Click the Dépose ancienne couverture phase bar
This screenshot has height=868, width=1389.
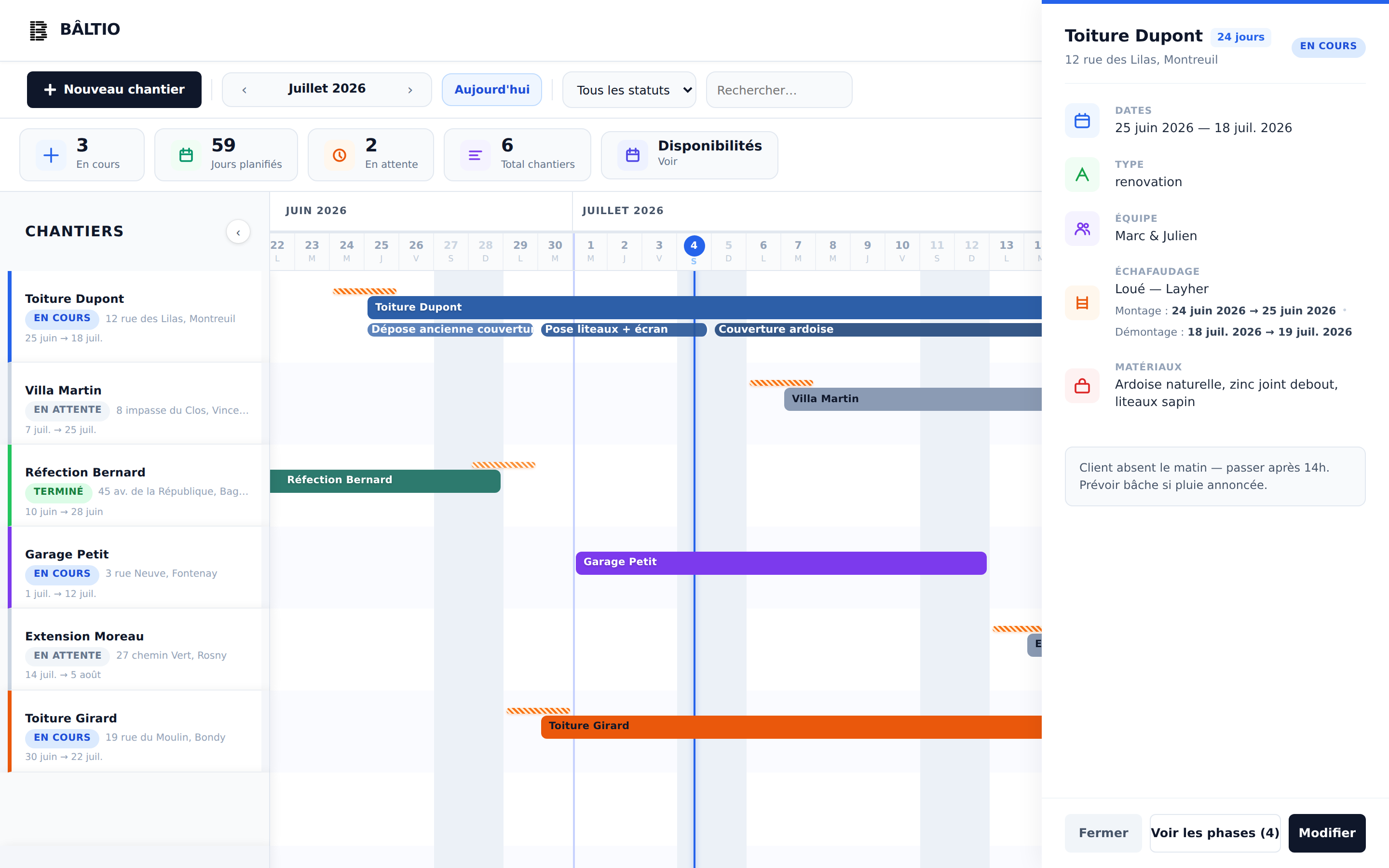450,329
